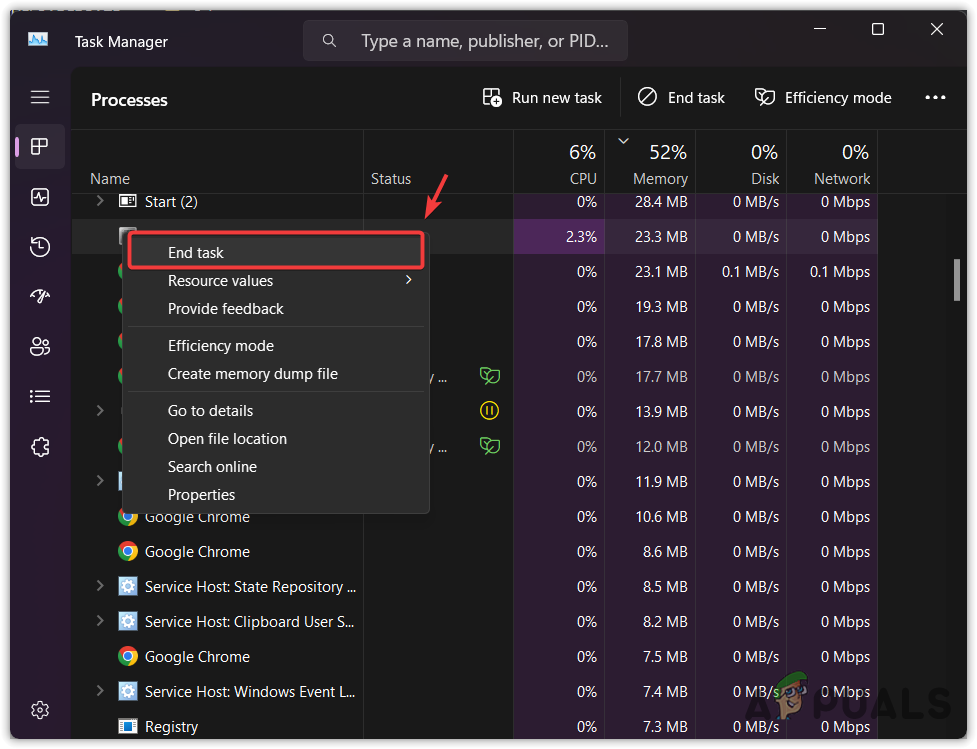Open App history sidebar icon

click(40, 247)
